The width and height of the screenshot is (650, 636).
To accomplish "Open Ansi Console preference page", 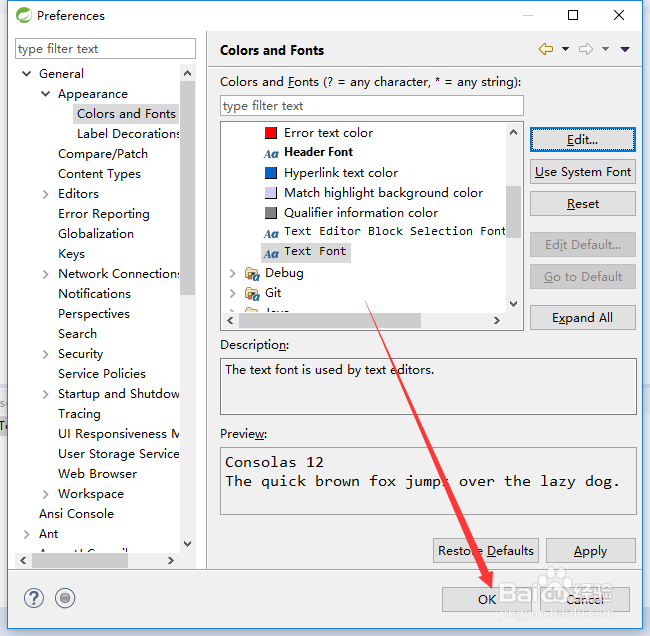I will pyautogui.click(x=76, y=514).
